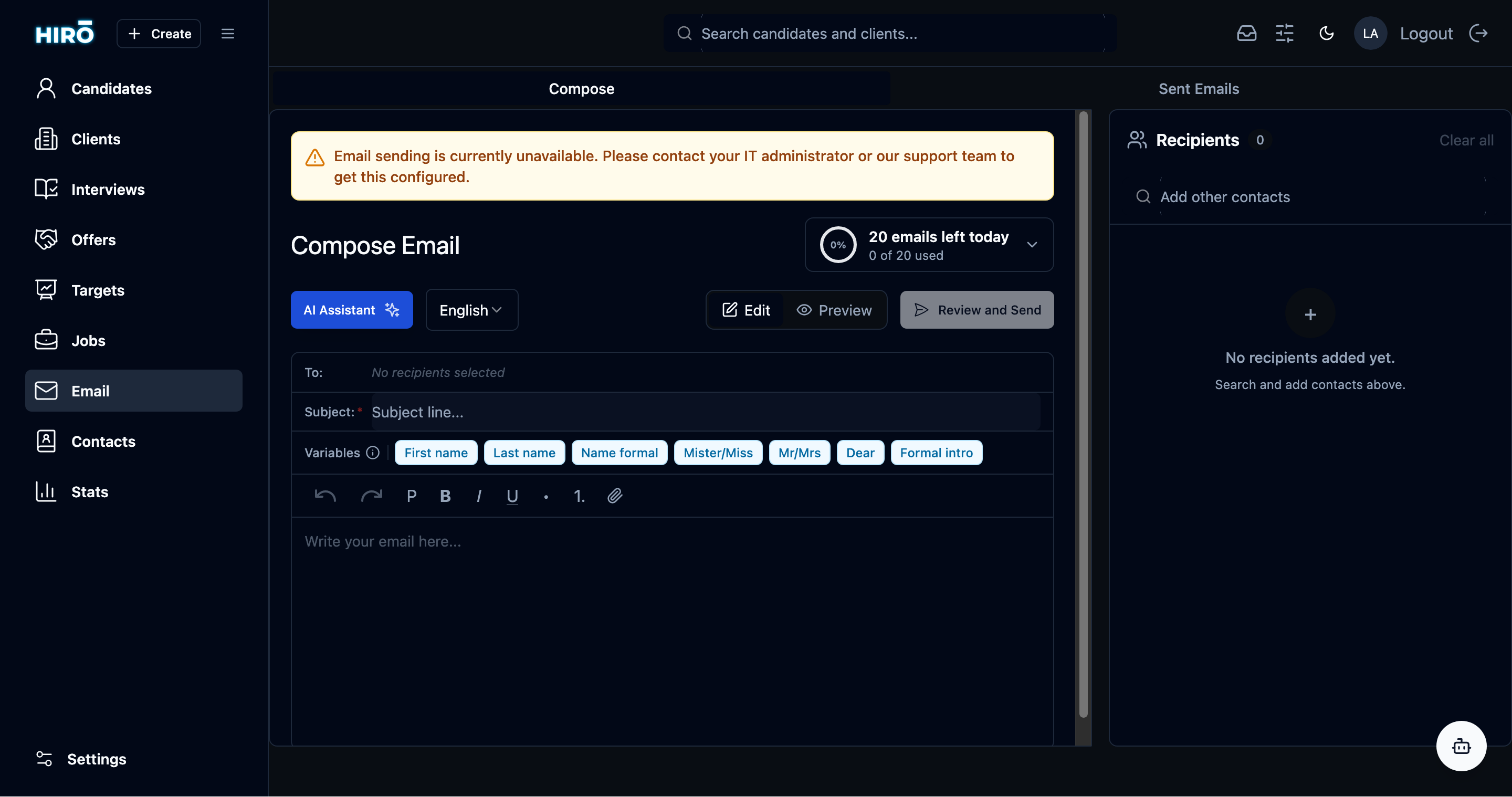Image resolution: width=1512 pixels, height=797 pixels.
Task: Toggle dark mode with moon icon
Action: 1327,34
